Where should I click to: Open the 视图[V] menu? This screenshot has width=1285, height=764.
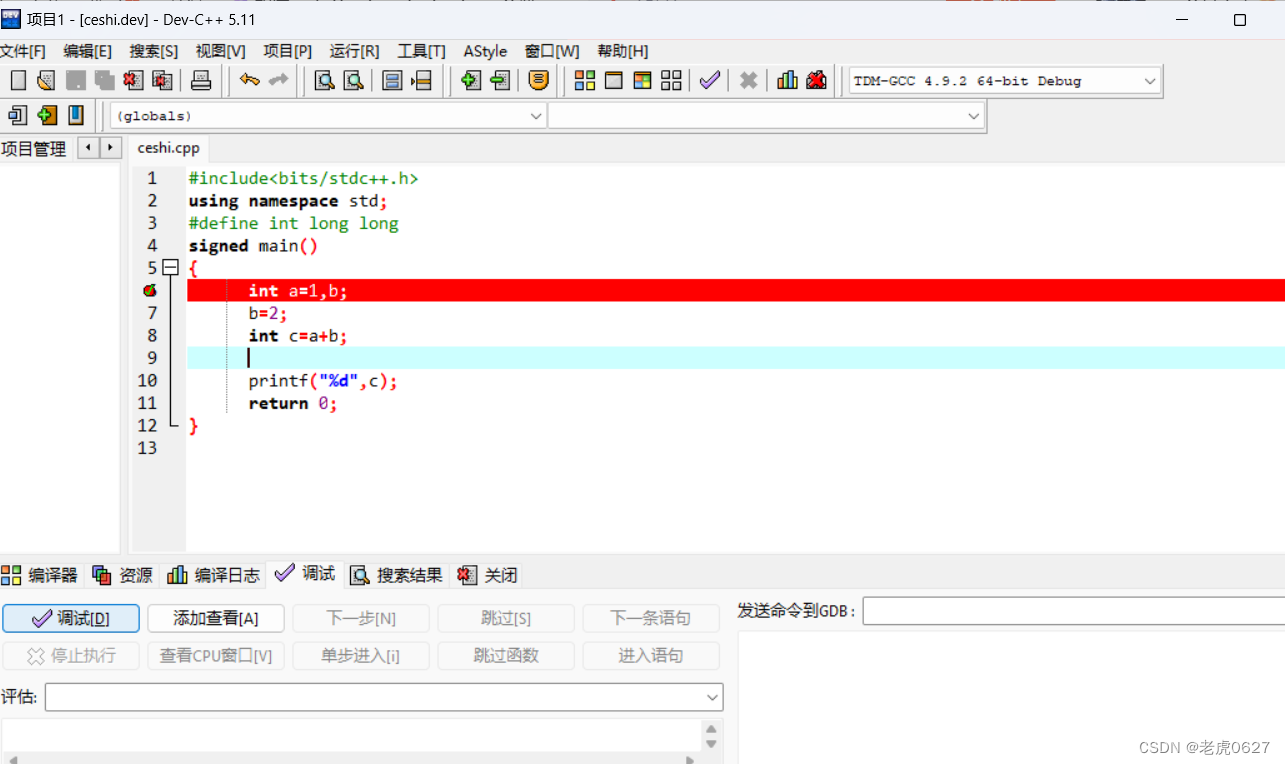pyautogui.click(x=220, y=51)
